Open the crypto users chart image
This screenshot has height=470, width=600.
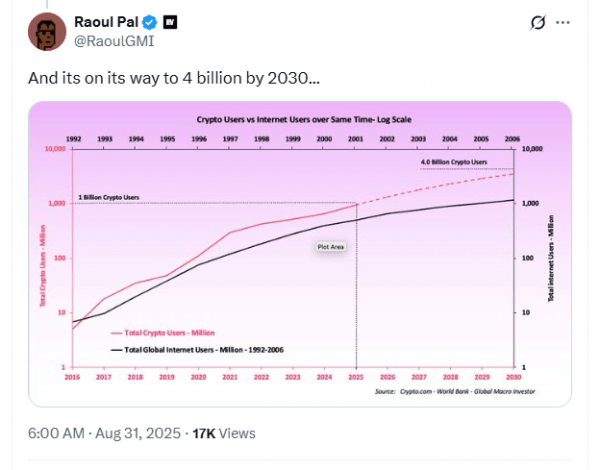coord(300,254)
